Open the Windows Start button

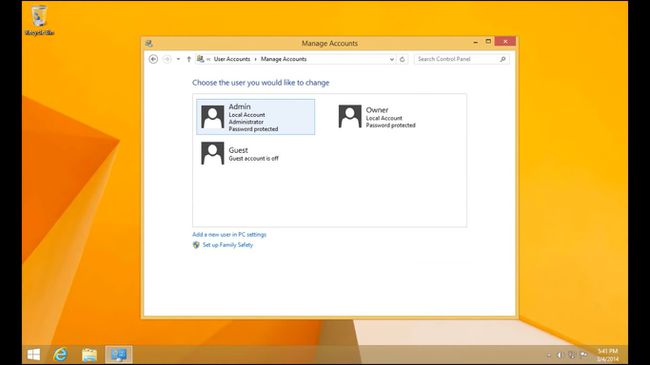34,355
